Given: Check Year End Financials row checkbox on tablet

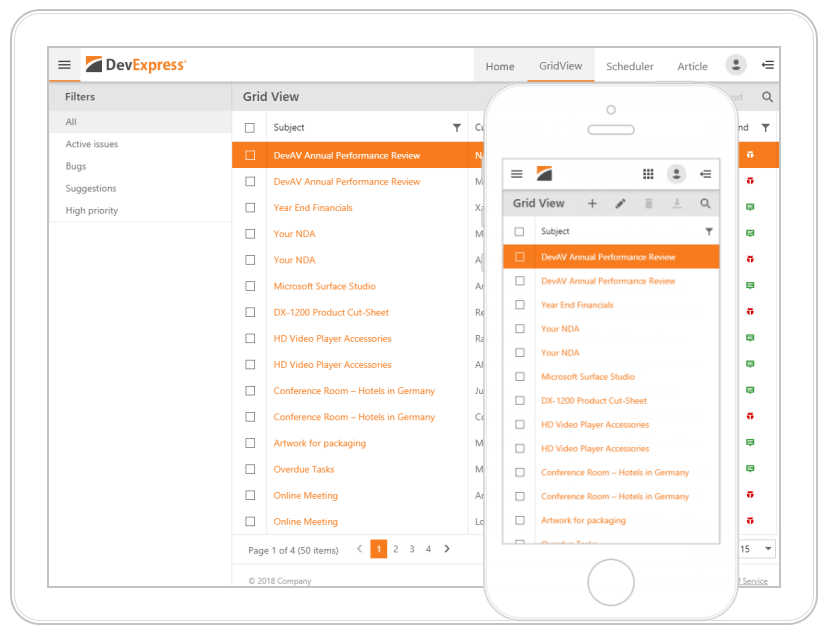Looking at the screenshot, I should click(x=250, y=208).
